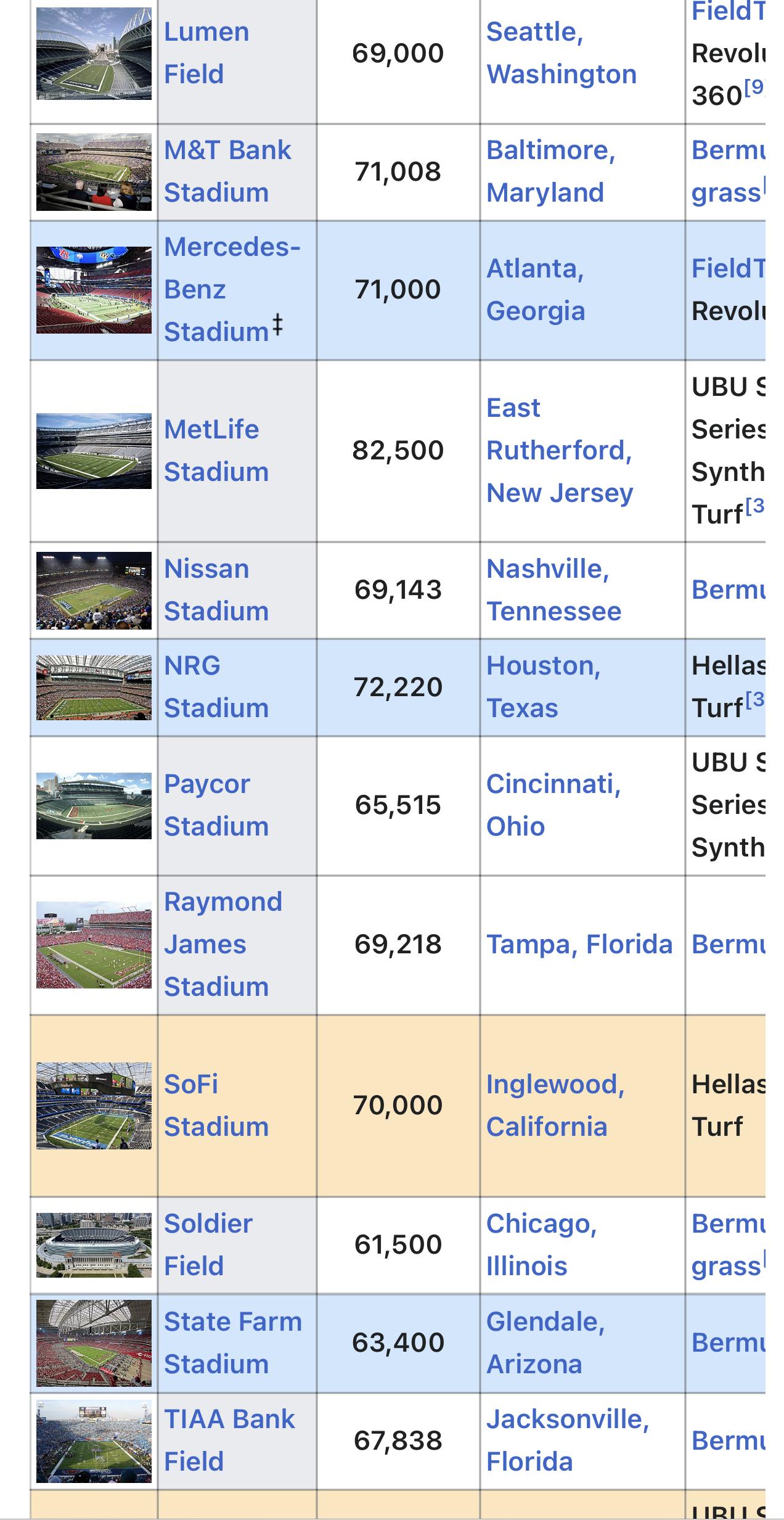View the Soldier Field aerial photo

94,1244
